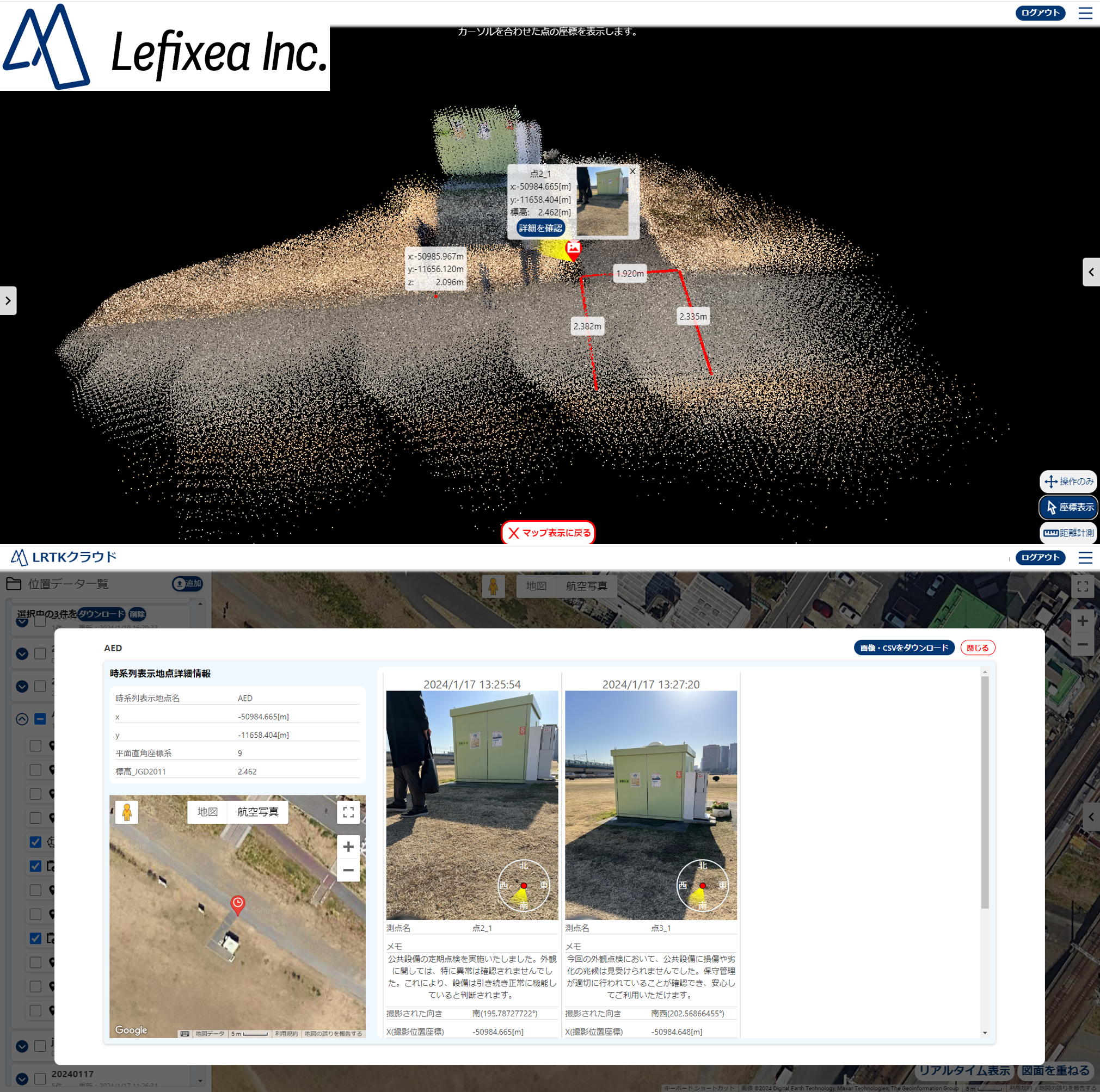
Task: Switch small map to 地図 view
Action: pos(207,812)
